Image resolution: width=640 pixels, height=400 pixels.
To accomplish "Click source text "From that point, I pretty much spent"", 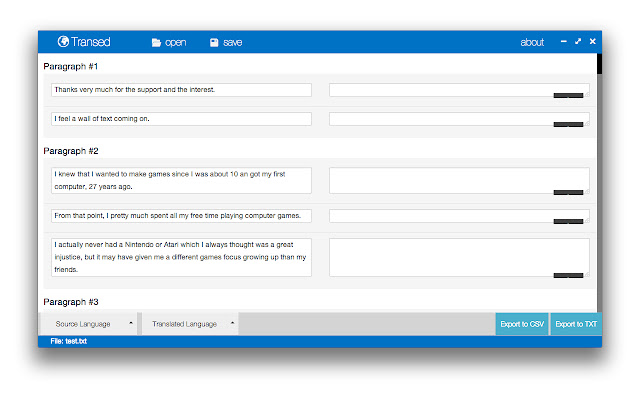I will 181,216.
